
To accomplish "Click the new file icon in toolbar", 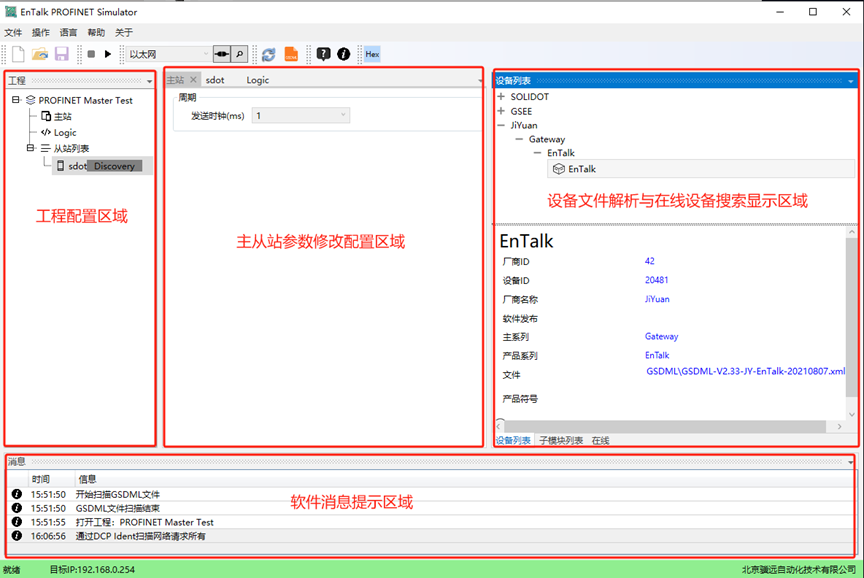I will click(18, 54).
